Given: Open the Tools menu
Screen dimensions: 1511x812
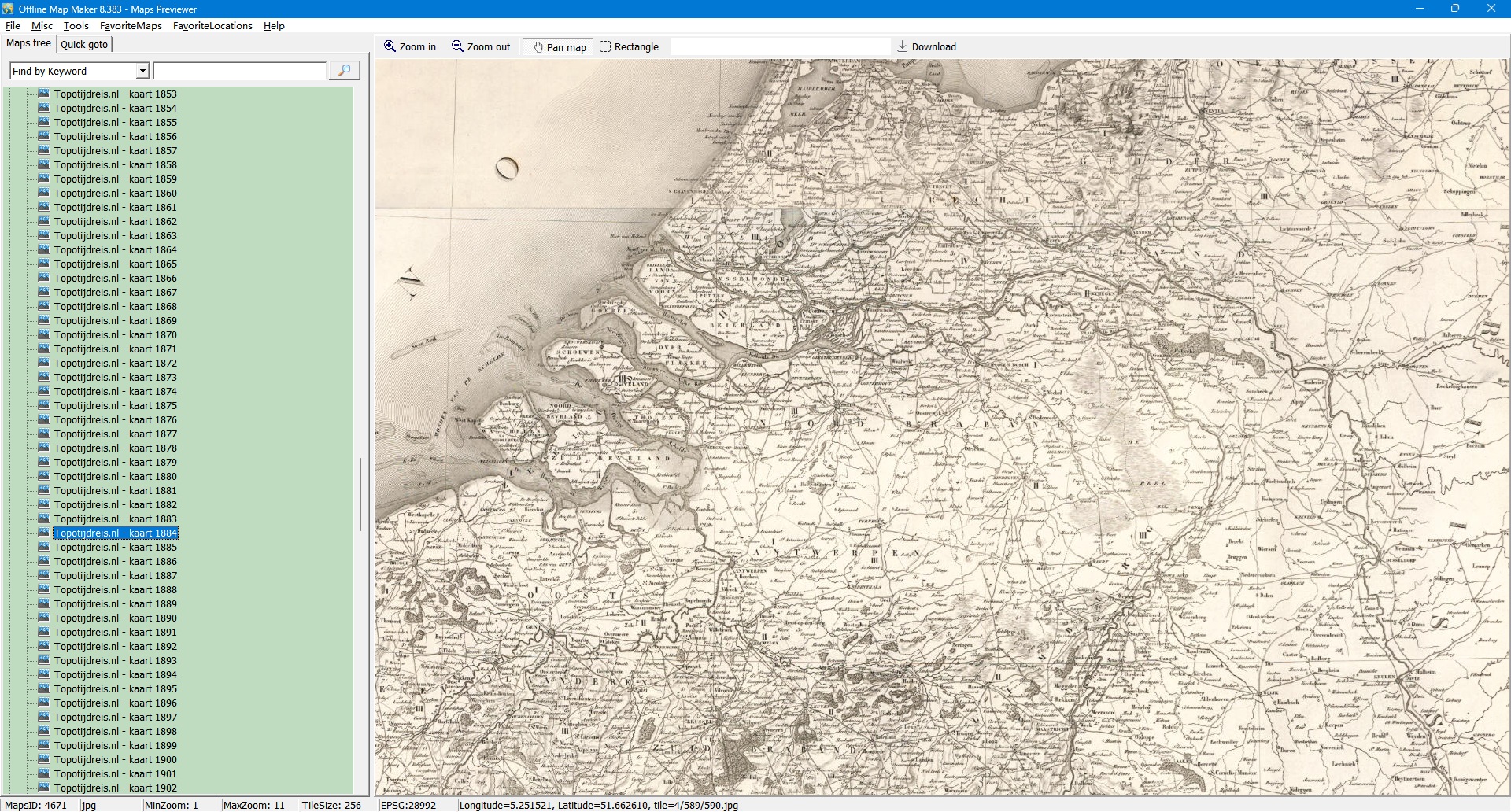Looking at the screenshot, I should (x=76, y=26).
